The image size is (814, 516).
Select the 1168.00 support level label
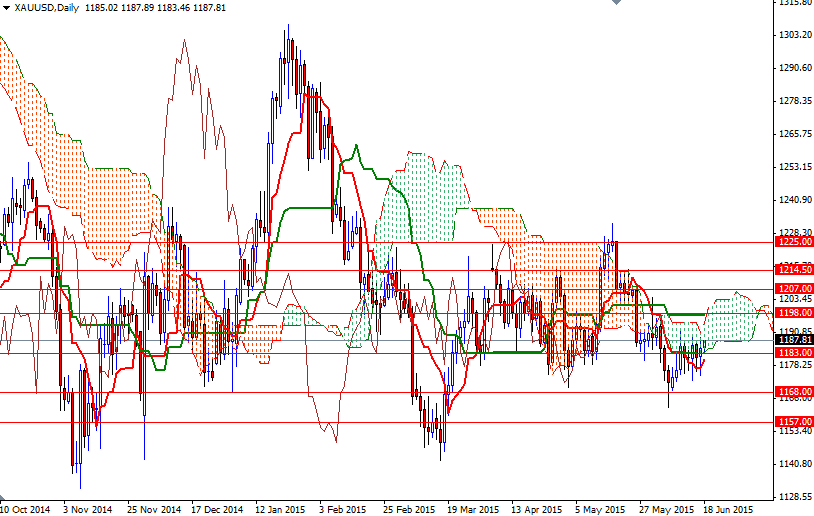coord(793,392)
